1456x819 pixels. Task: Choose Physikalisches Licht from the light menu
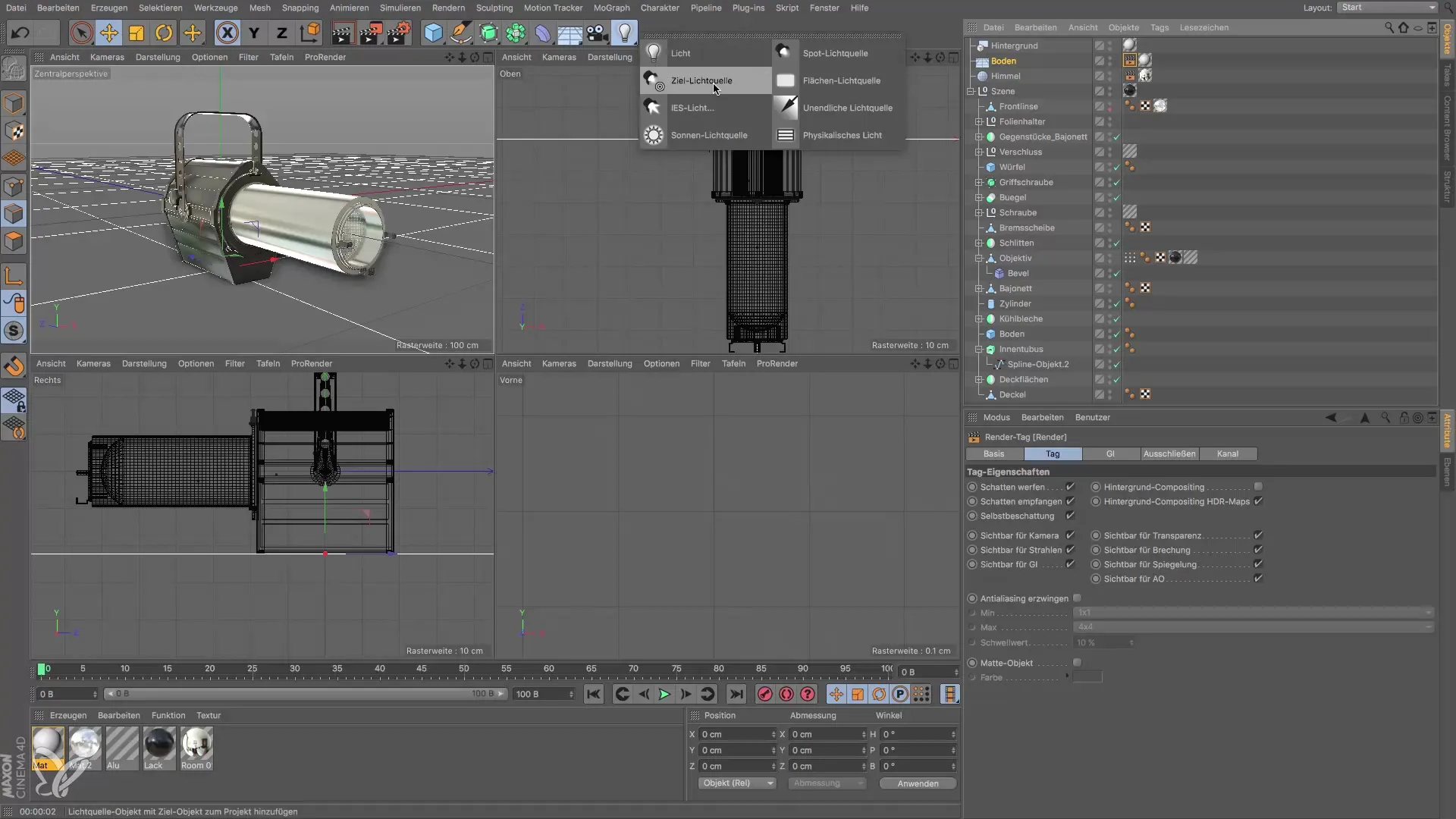tap(838, 135)
